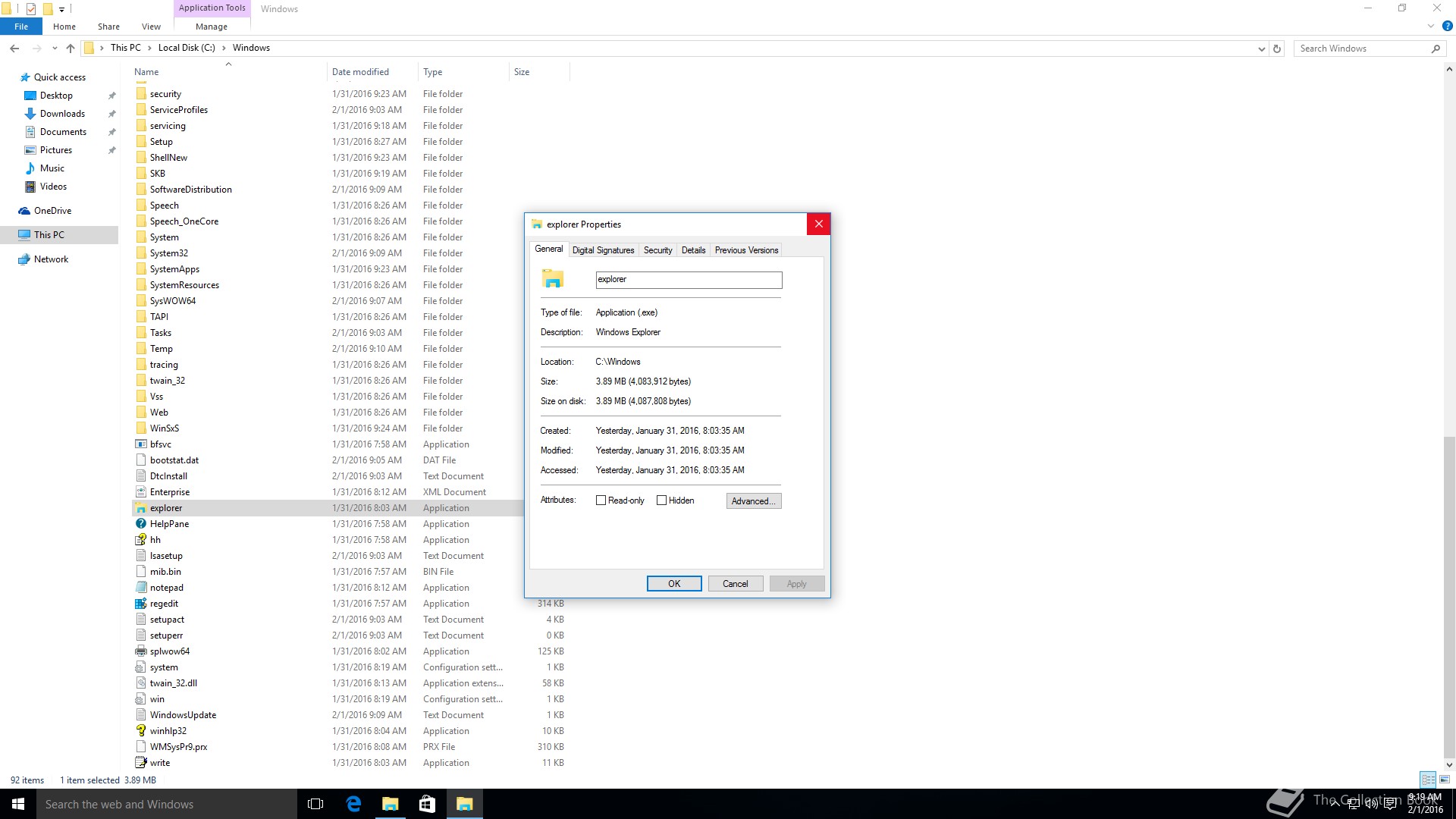The image size is (1456, 819).
Task: Switch to the Details tab
Action: click(693, 250)
